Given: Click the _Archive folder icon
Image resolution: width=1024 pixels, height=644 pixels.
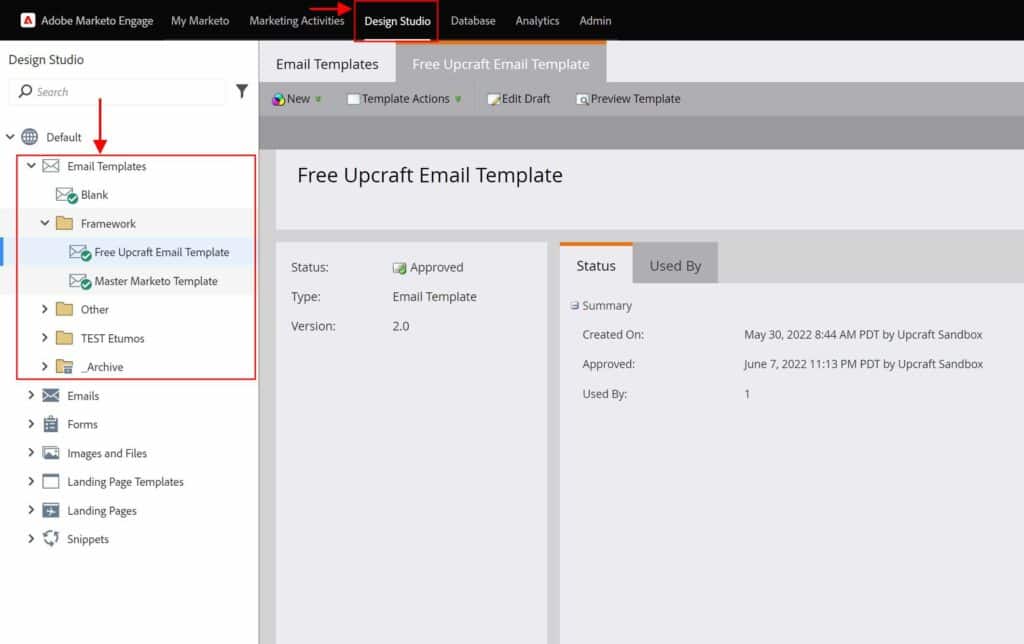Looking at the screenshot, I should click(x=64, y=366).
